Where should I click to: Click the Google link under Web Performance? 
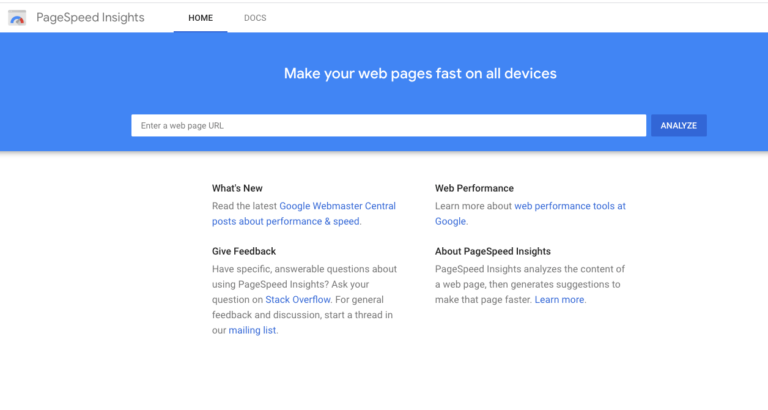[450, 221]
